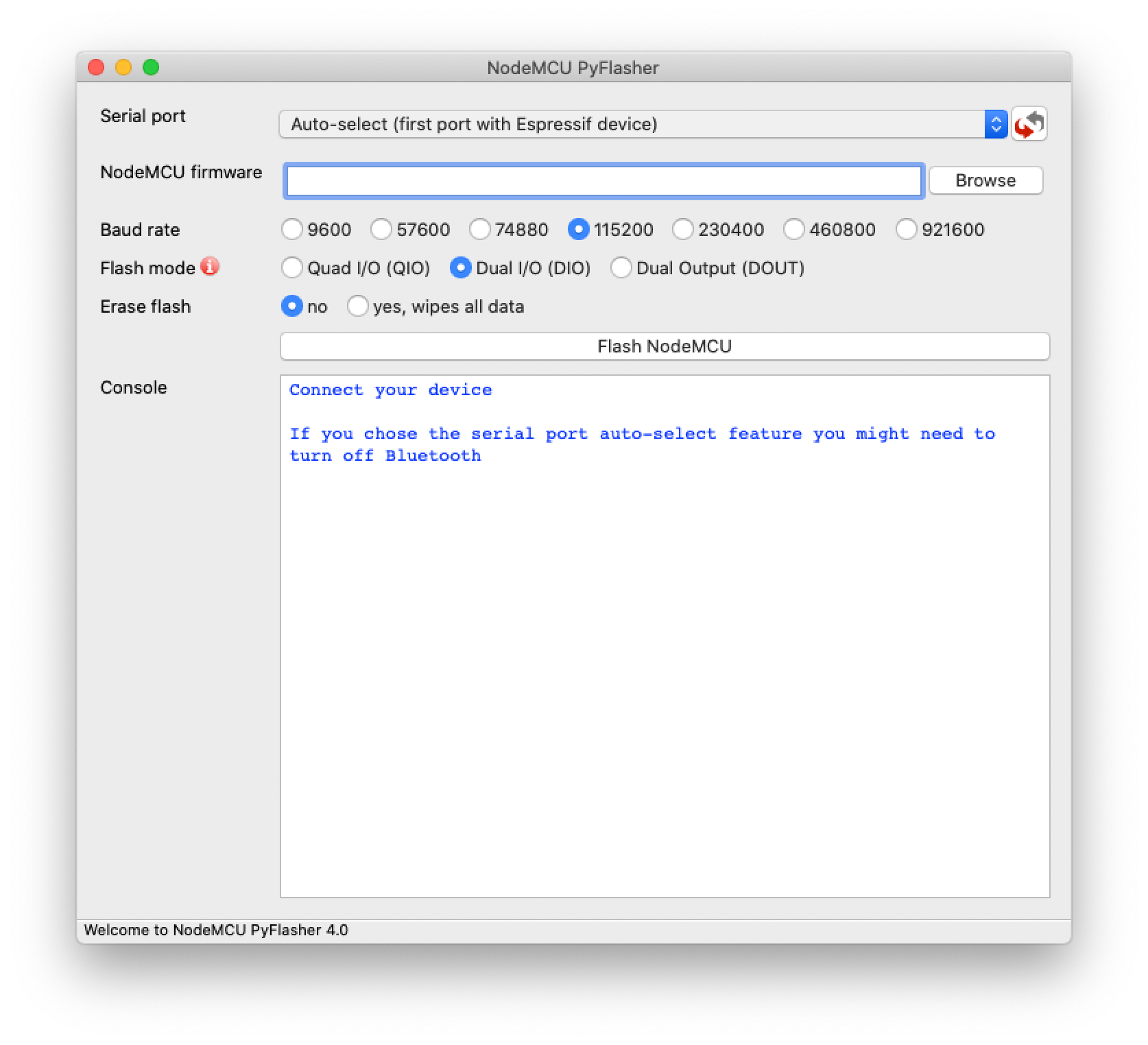Click the 'Connect your device' console line
This screenshot has width=1148, height=1045.
pos(390,389)
